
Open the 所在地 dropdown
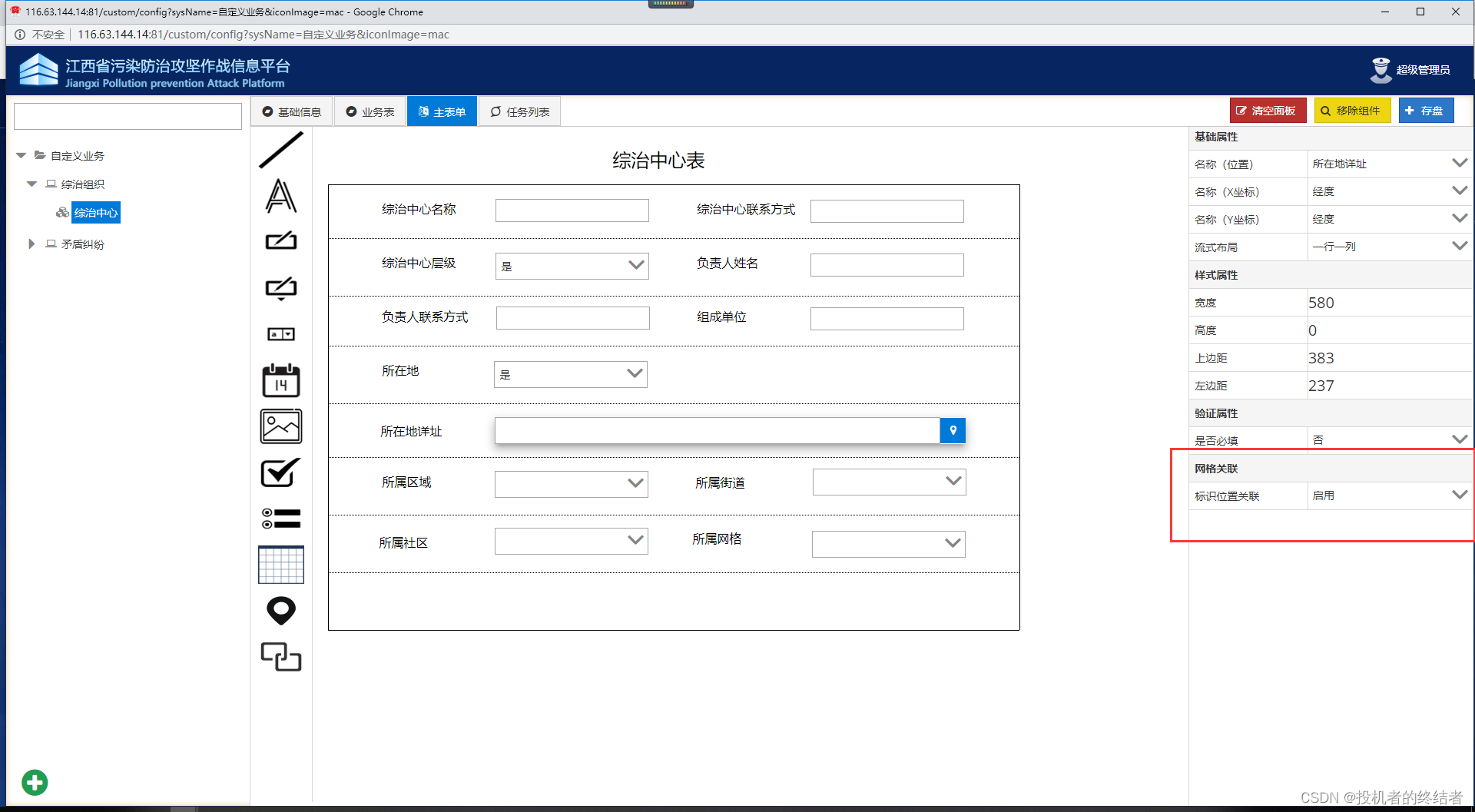pyautogui.click(x=570, y=374)
